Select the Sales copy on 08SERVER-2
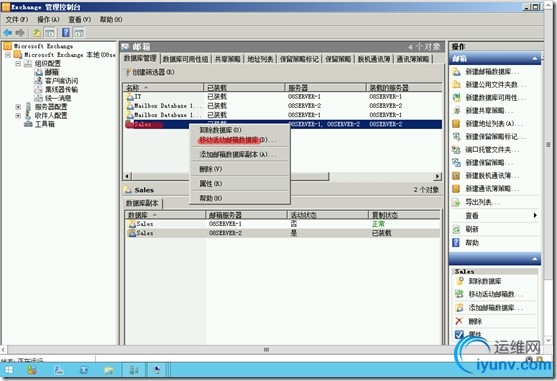 coord(283,233)
